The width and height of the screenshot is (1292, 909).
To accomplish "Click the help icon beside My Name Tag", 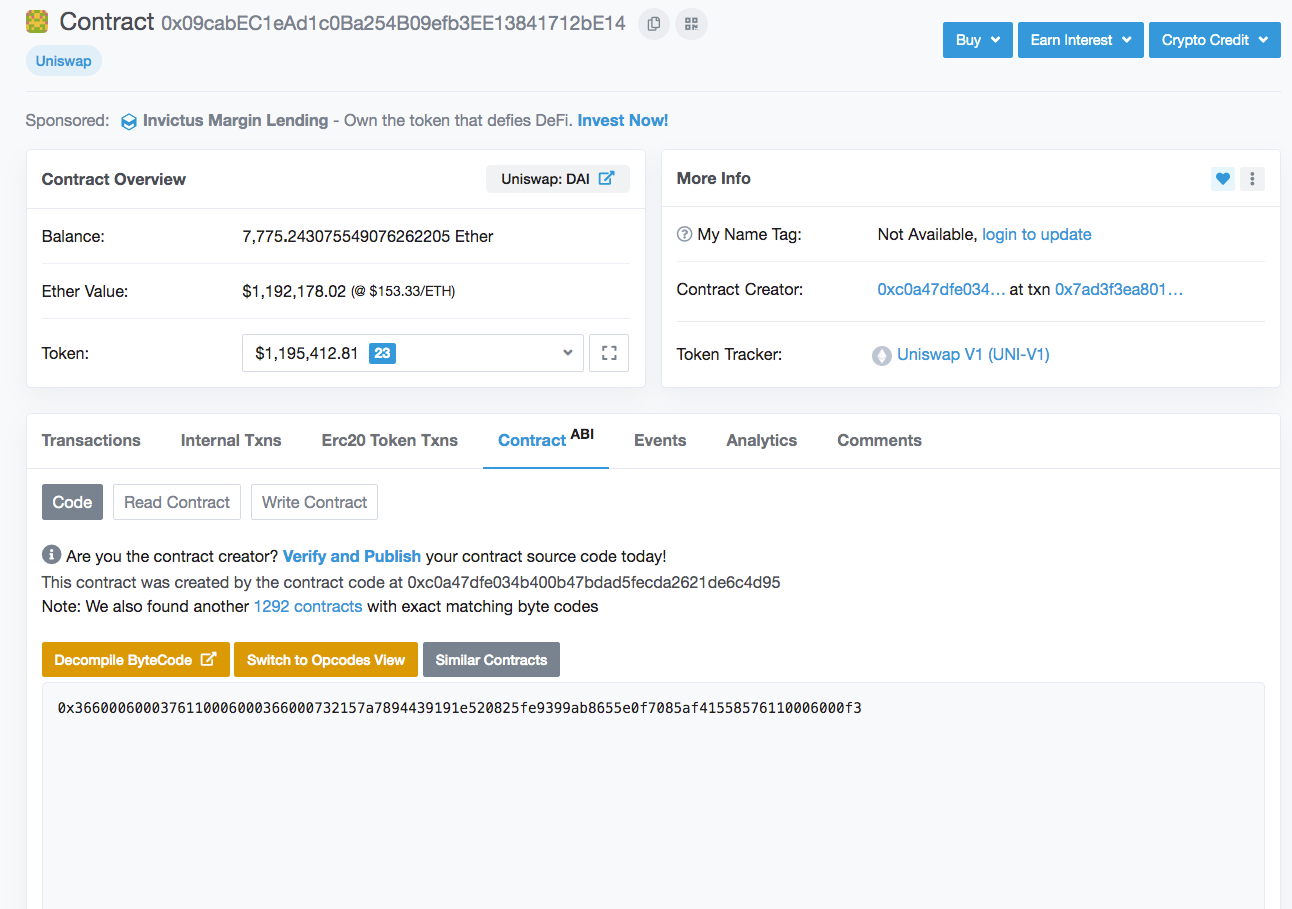I will tap(685, 234).
